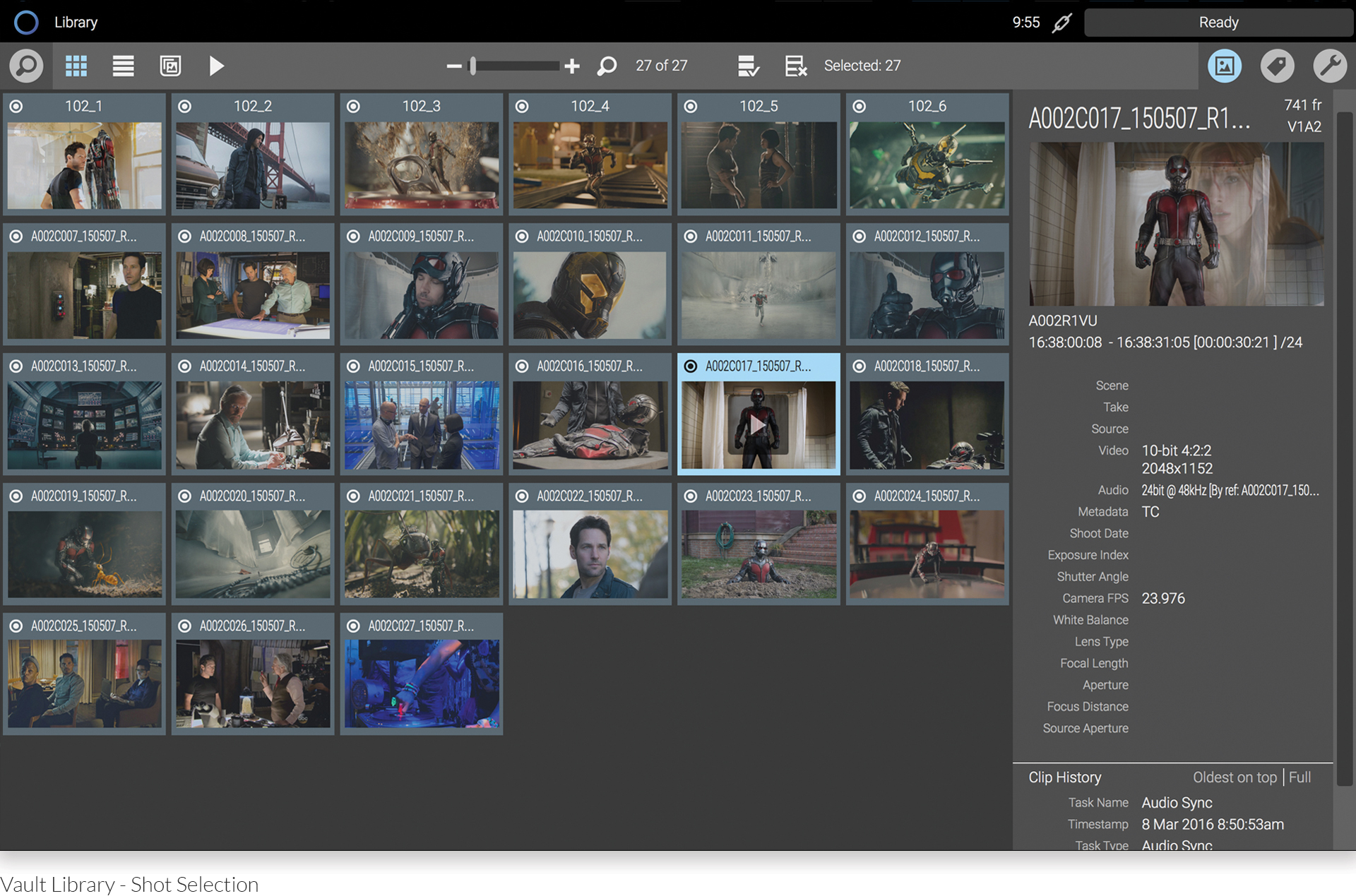This screenshot has height=896, width=1356.
Task: Select the A002C008 clip thumbnail
Action: pyautogui.click(x=253, y=295)
